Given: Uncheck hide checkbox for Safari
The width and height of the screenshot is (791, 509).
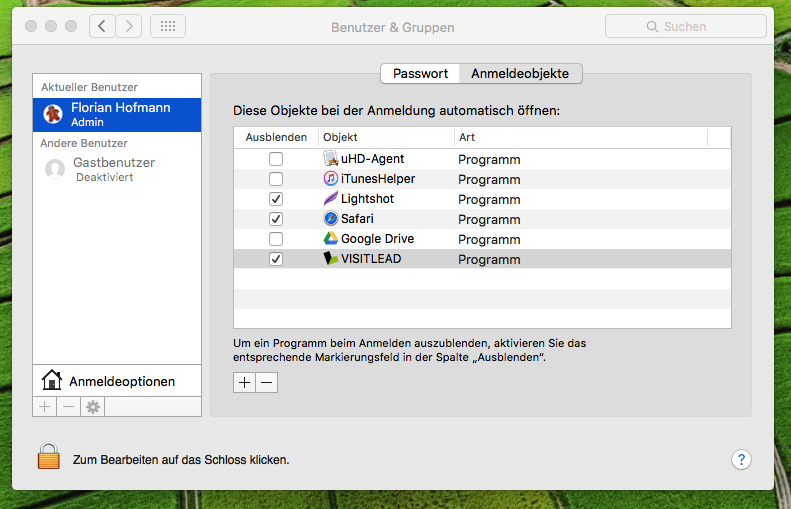Looking at the screenshot, I should click(x=276, y=219).
